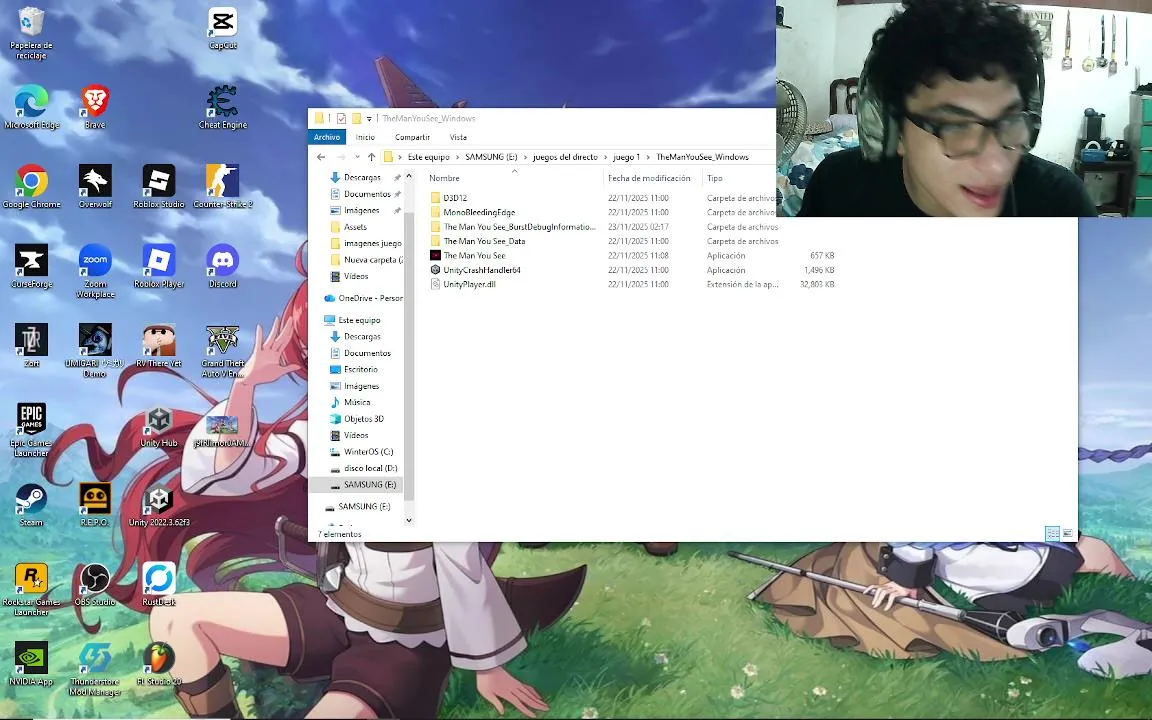1152x720 pixels.
Task: Click the Cheat Engine desktop icon
Action: 223,107
